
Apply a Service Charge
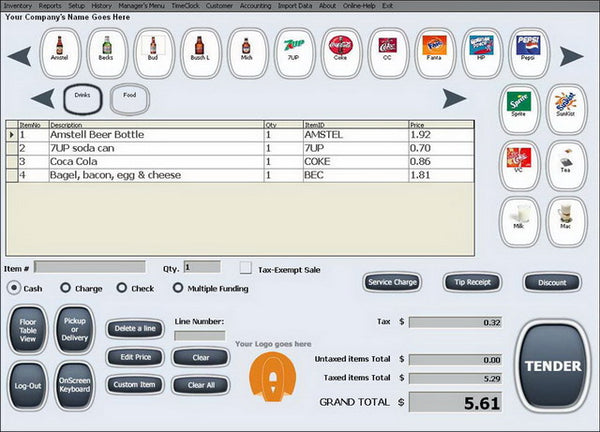(x=392, y=282)
